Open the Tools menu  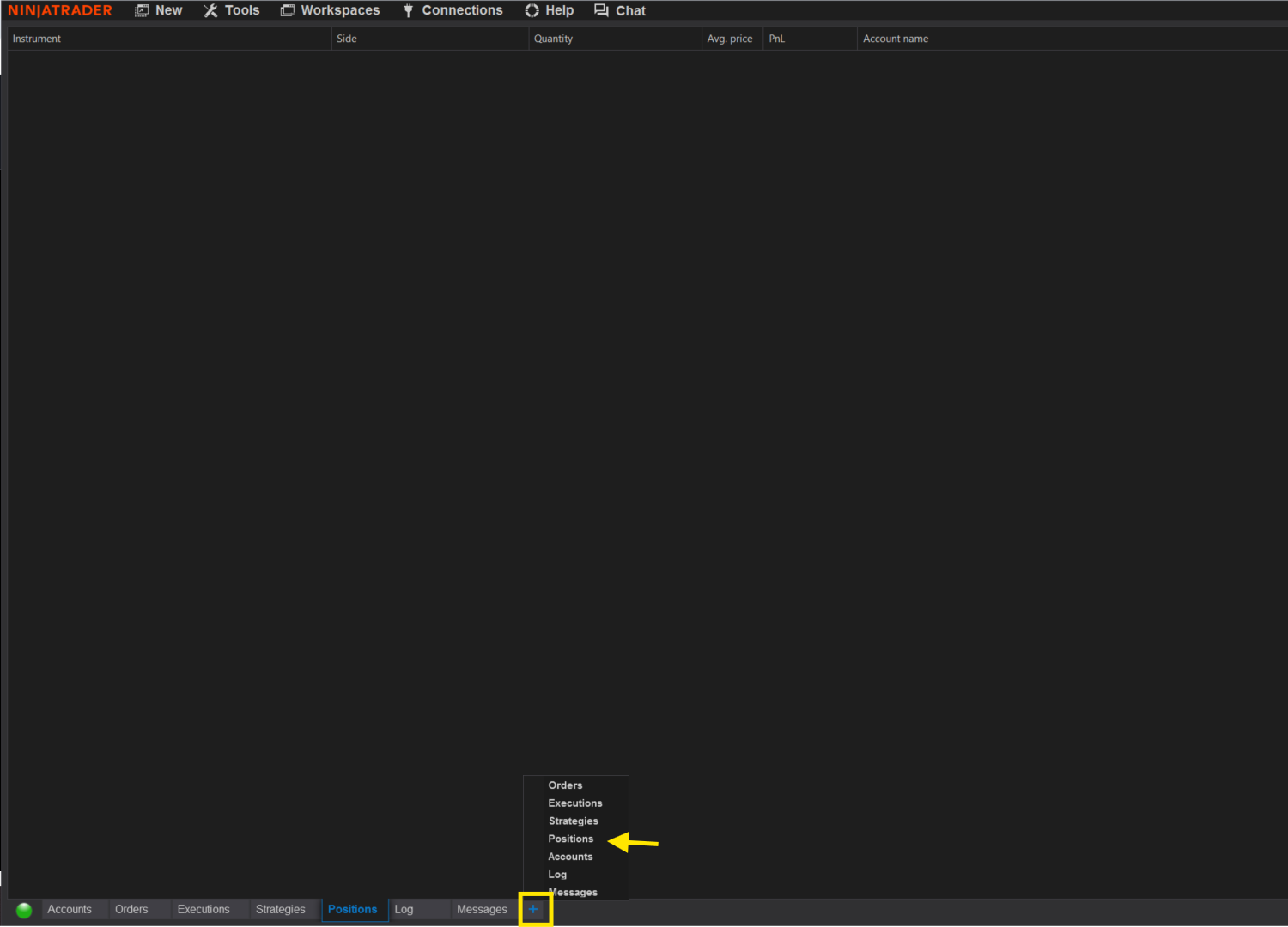(x=232, y=10)
